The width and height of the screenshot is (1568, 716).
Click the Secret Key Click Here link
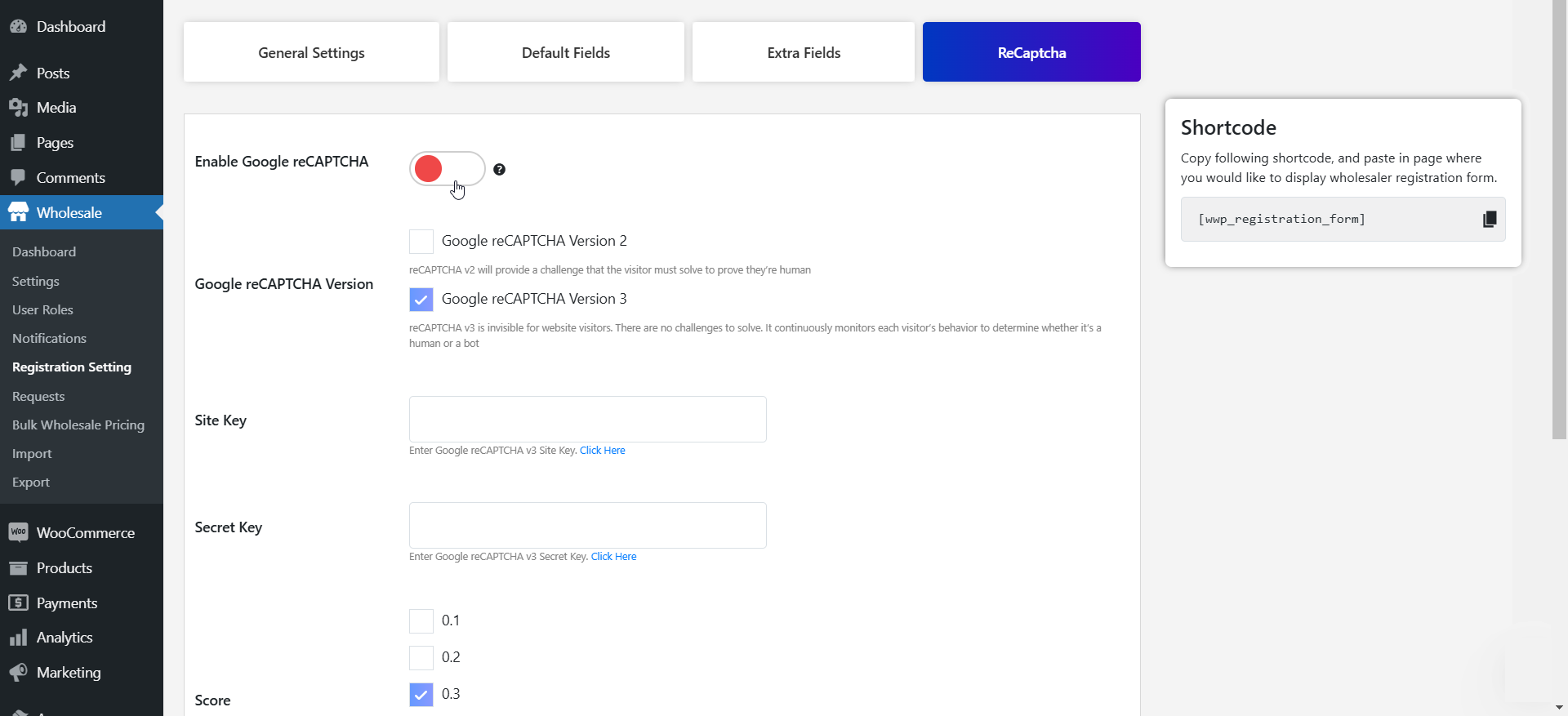(x=614, y=556)
